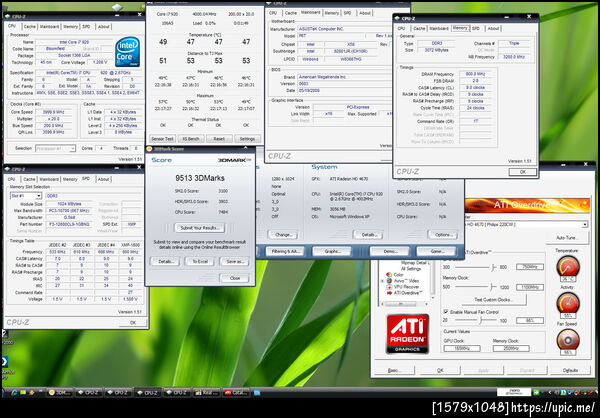Open Mainboard tab in CPU-Z processor window
Viewport: 600px width, 418px height.
pyautogui.click(x=49, y=26)
